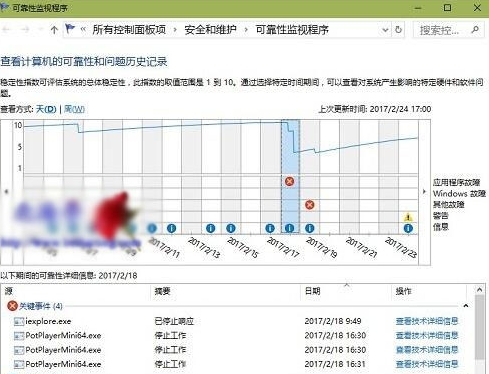
Task: Open technical details link for iexplore.exe
Action: [427, 321]
